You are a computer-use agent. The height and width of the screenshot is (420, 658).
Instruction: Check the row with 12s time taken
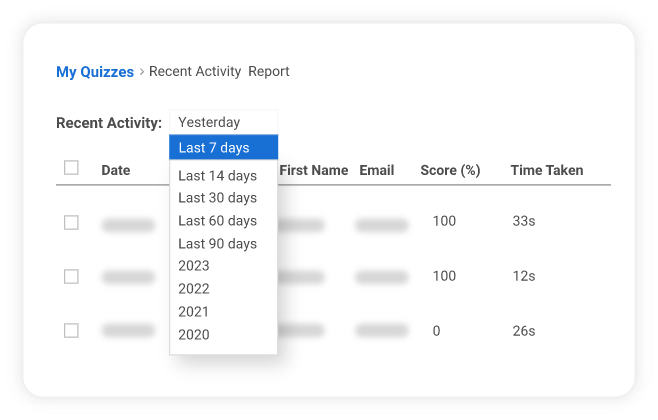click(x=71, y=276)
